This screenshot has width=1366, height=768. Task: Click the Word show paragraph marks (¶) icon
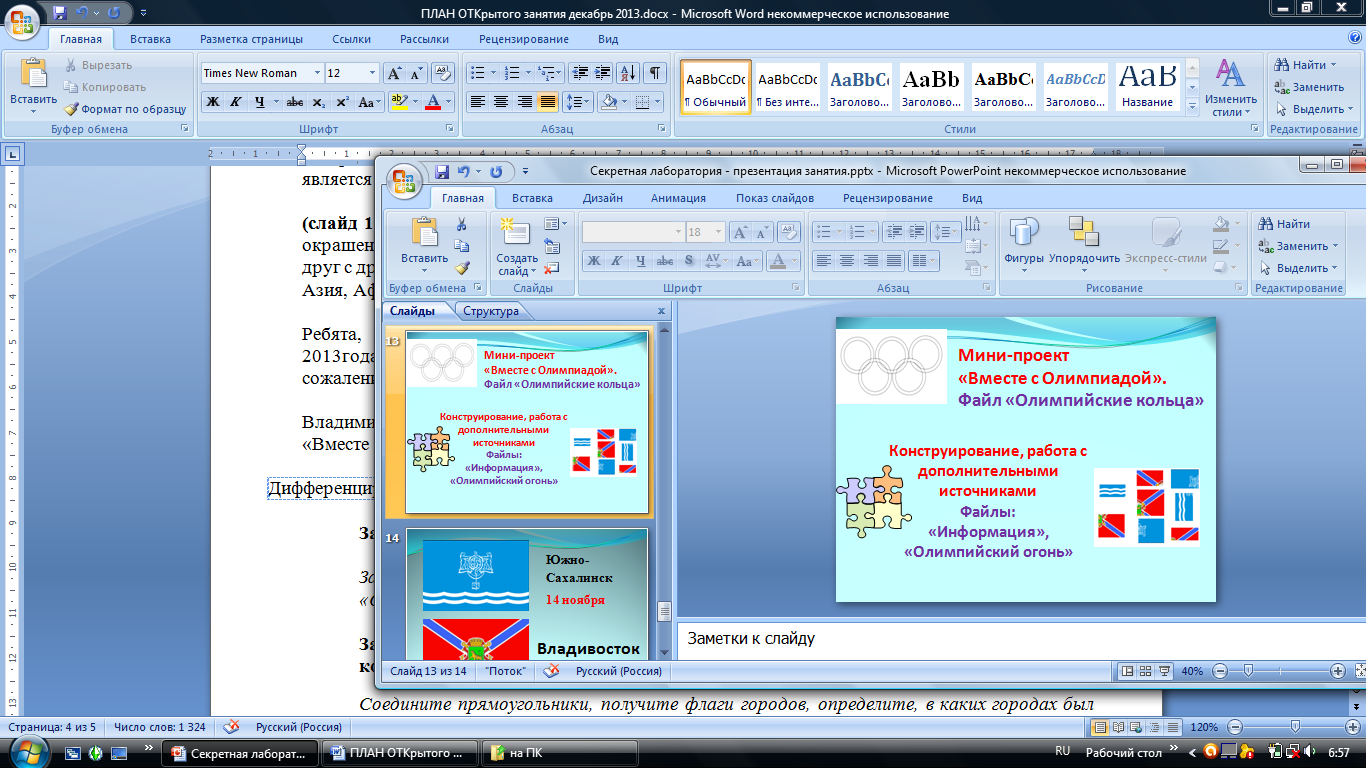[655, 73]
